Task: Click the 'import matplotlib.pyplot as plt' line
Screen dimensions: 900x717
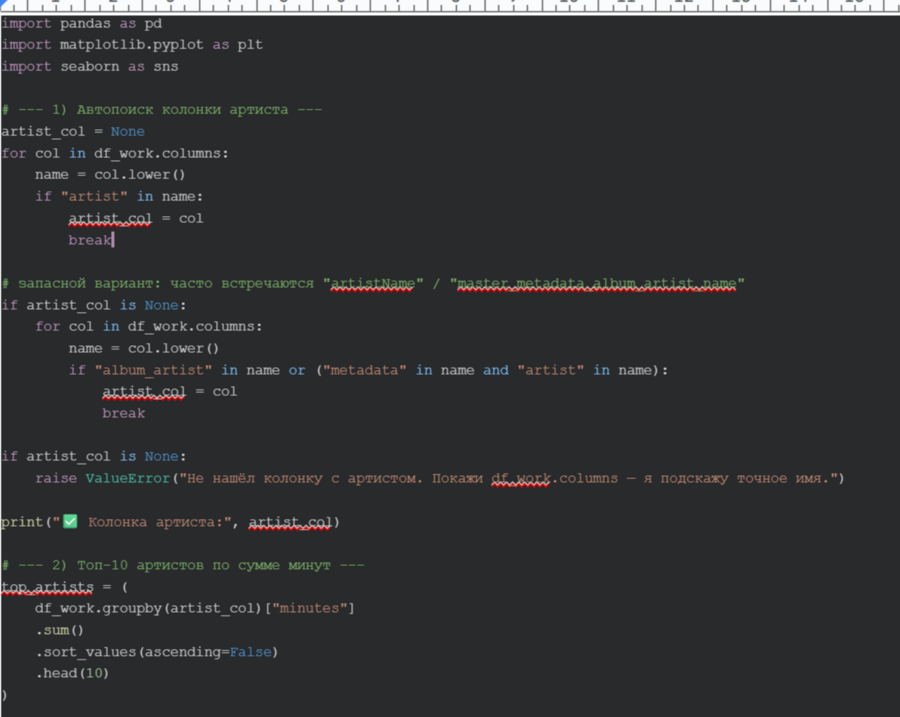Action: (132, 45)
